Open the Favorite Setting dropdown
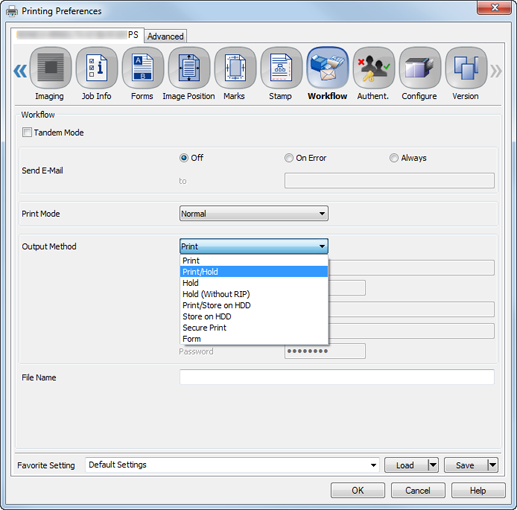The image size is (517, 510). click(x=232, y=465)
